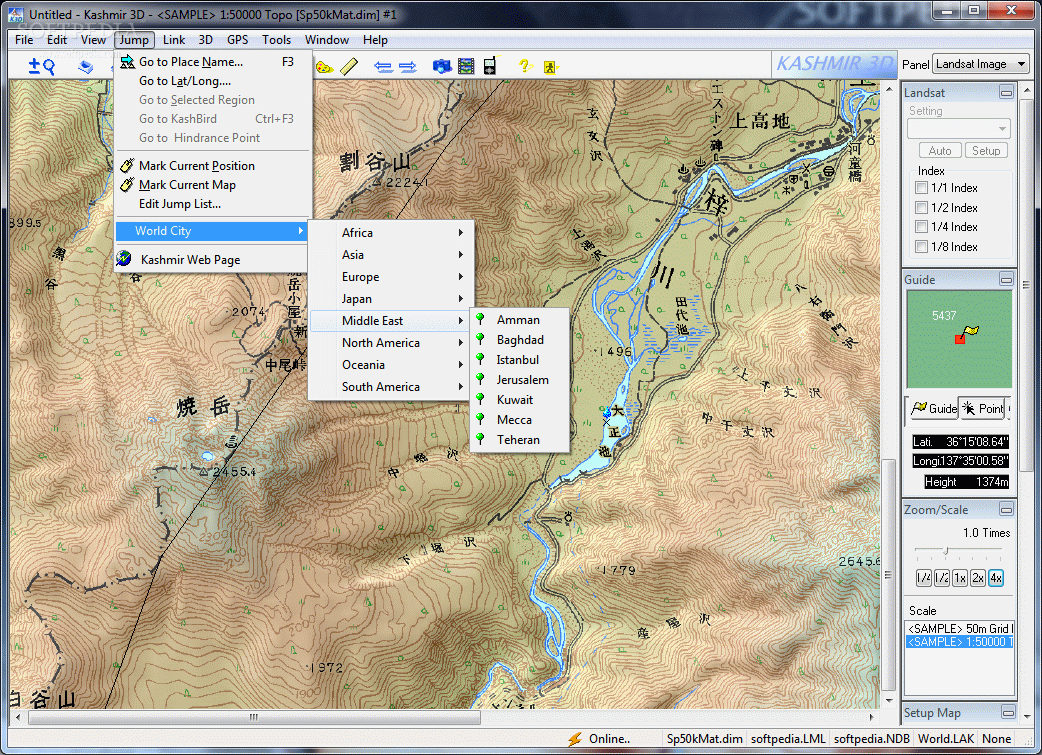Set zoom to 1/4 scale button
1042x755 pixels.
click(x=924, y=578)
